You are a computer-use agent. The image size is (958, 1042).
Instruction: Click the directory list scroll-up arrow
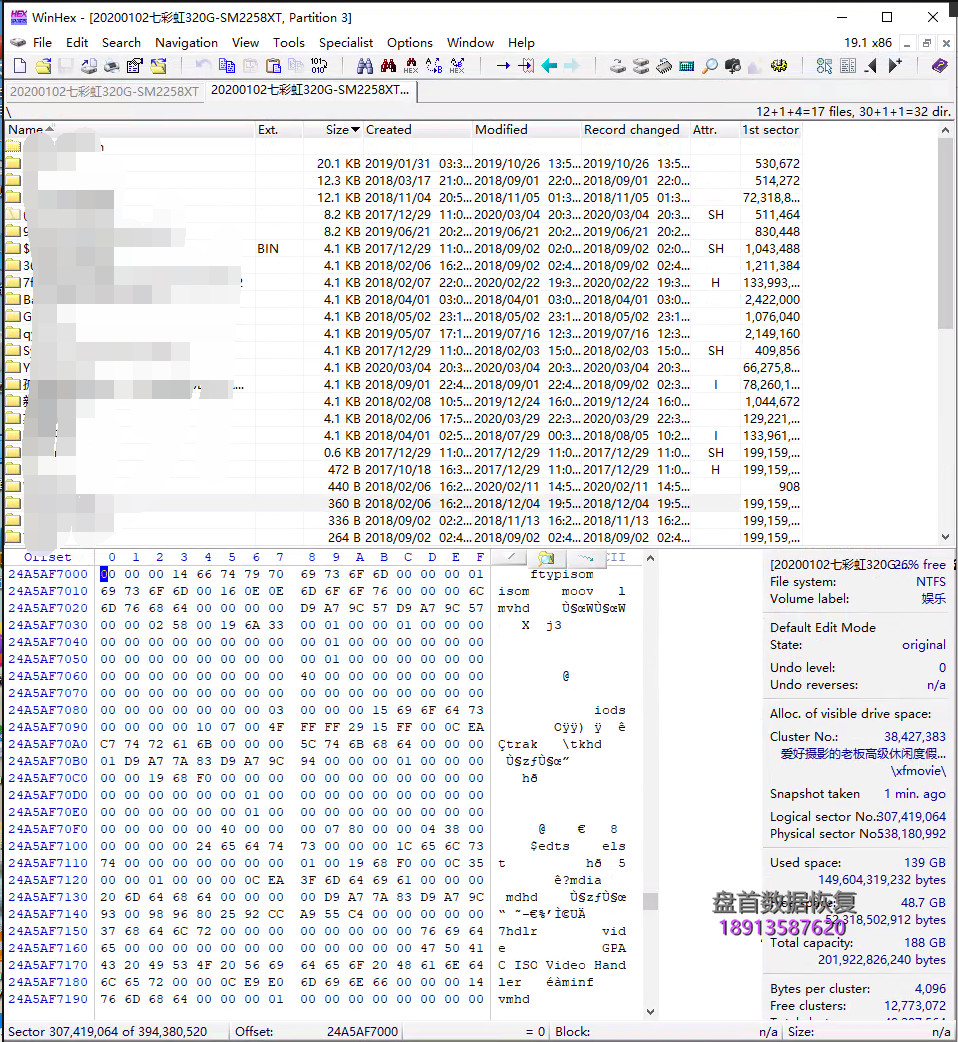(945, 130)
